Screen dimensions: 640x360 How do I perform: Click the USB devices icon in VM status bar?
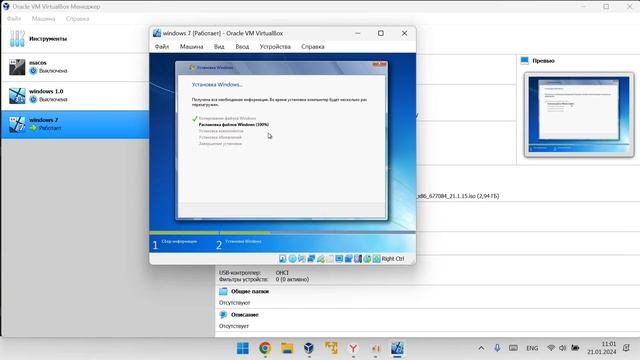320,259
